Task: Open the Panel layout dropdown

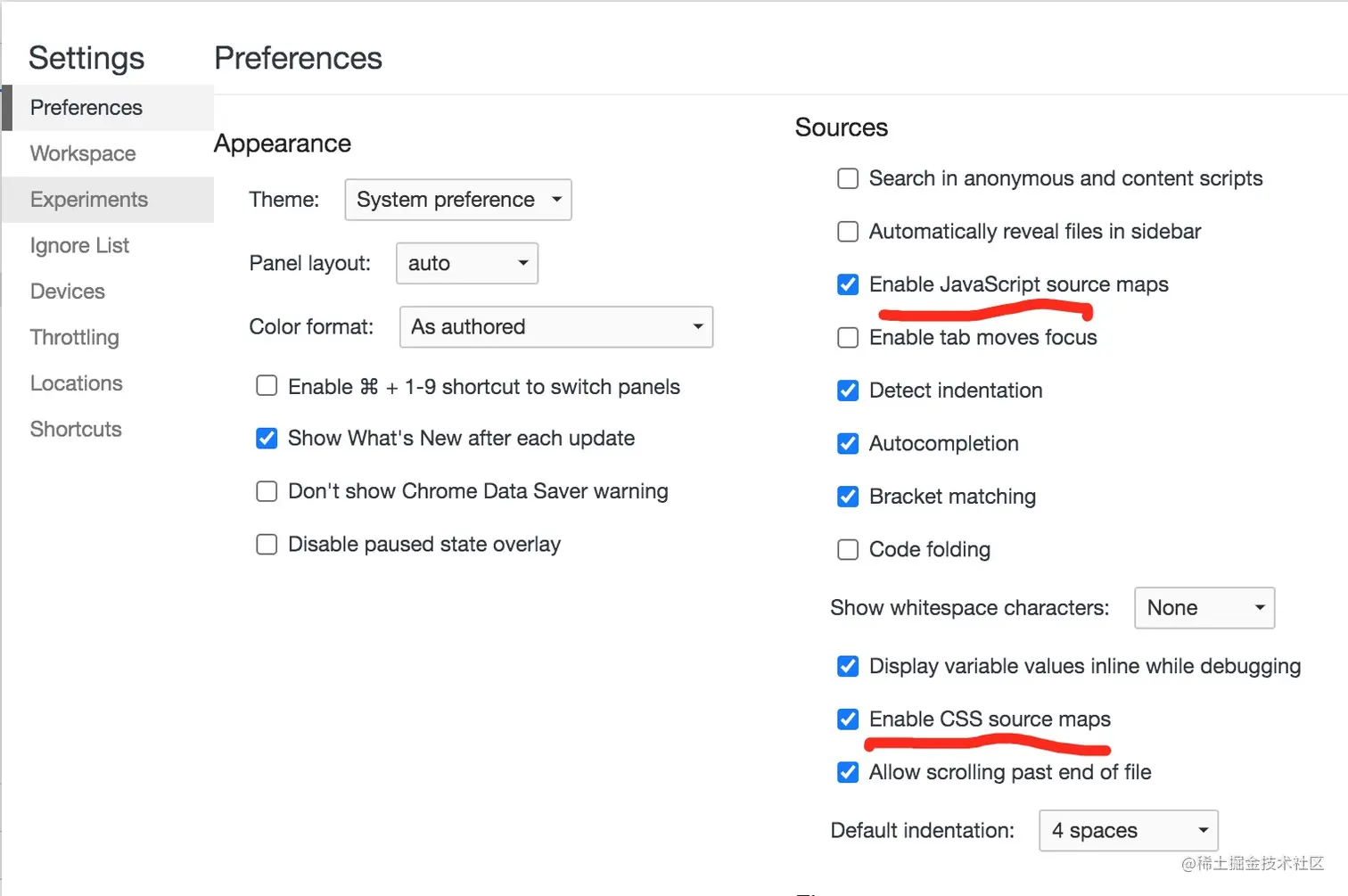Action: (x=467, y=263)
